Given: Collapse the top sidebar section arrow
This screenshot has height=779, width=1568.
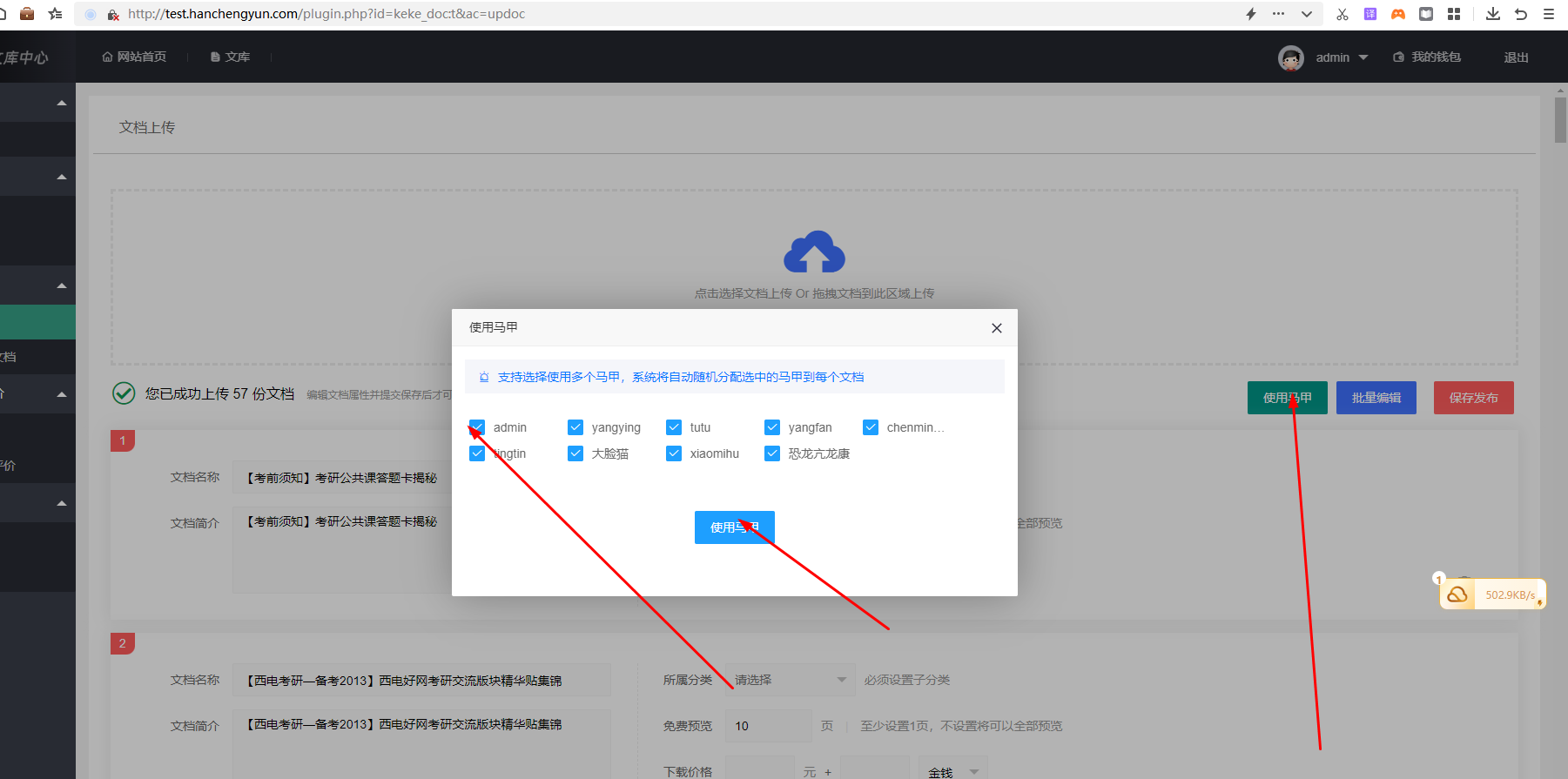Looking at the screenshot, I should [61, 103].
